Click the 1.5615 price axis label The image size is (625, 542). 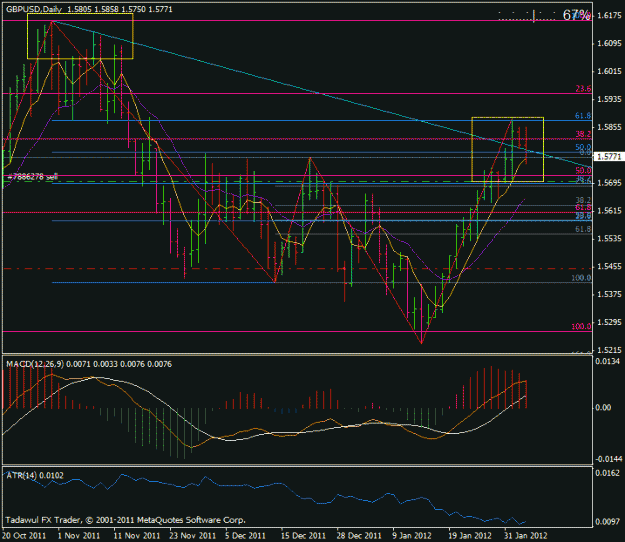click(x=609, y=211)
